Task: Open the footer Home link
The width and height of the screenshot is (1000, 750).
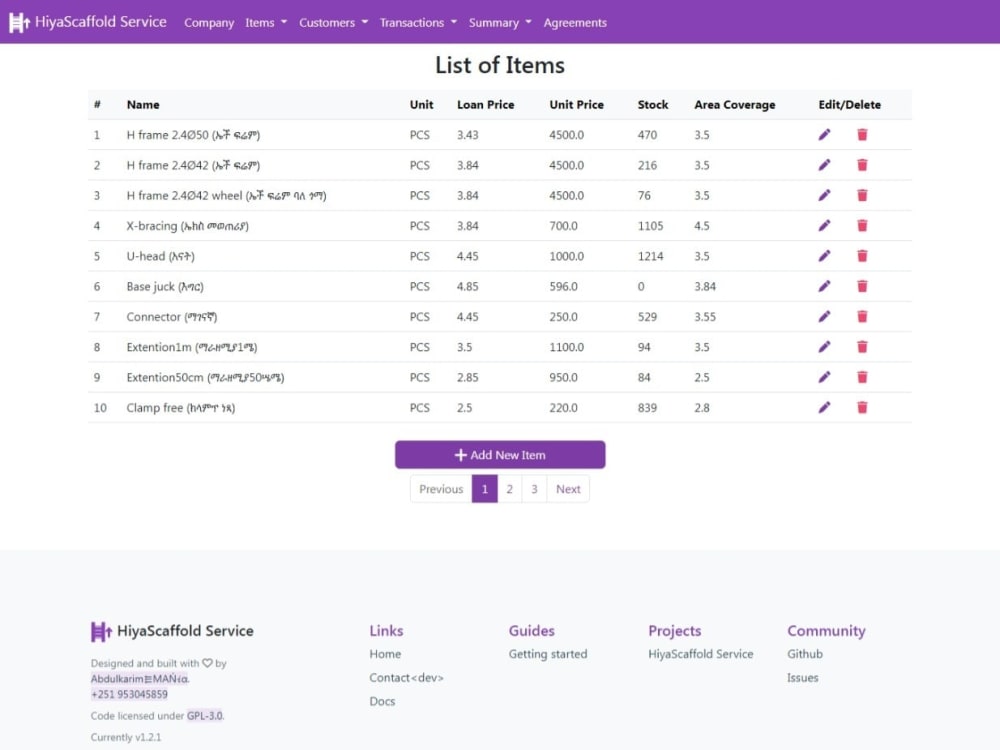Action: [x=385, y=654]
